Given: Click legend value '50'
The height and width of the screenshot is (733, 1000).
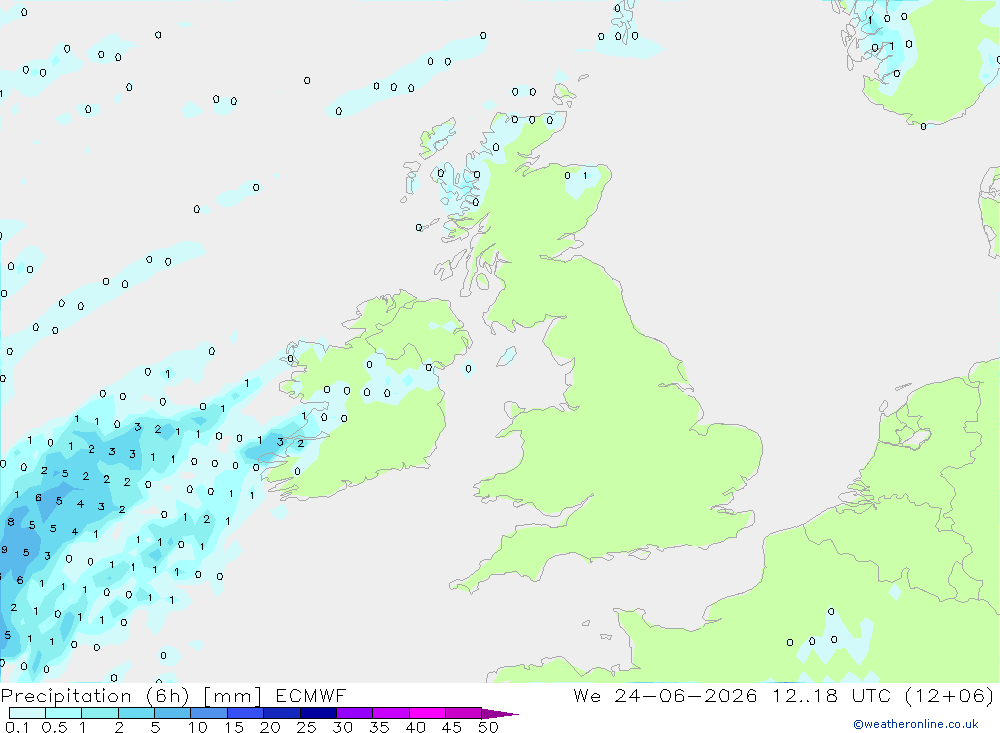Looking at the screenshot, I should [x=488, y=727].
